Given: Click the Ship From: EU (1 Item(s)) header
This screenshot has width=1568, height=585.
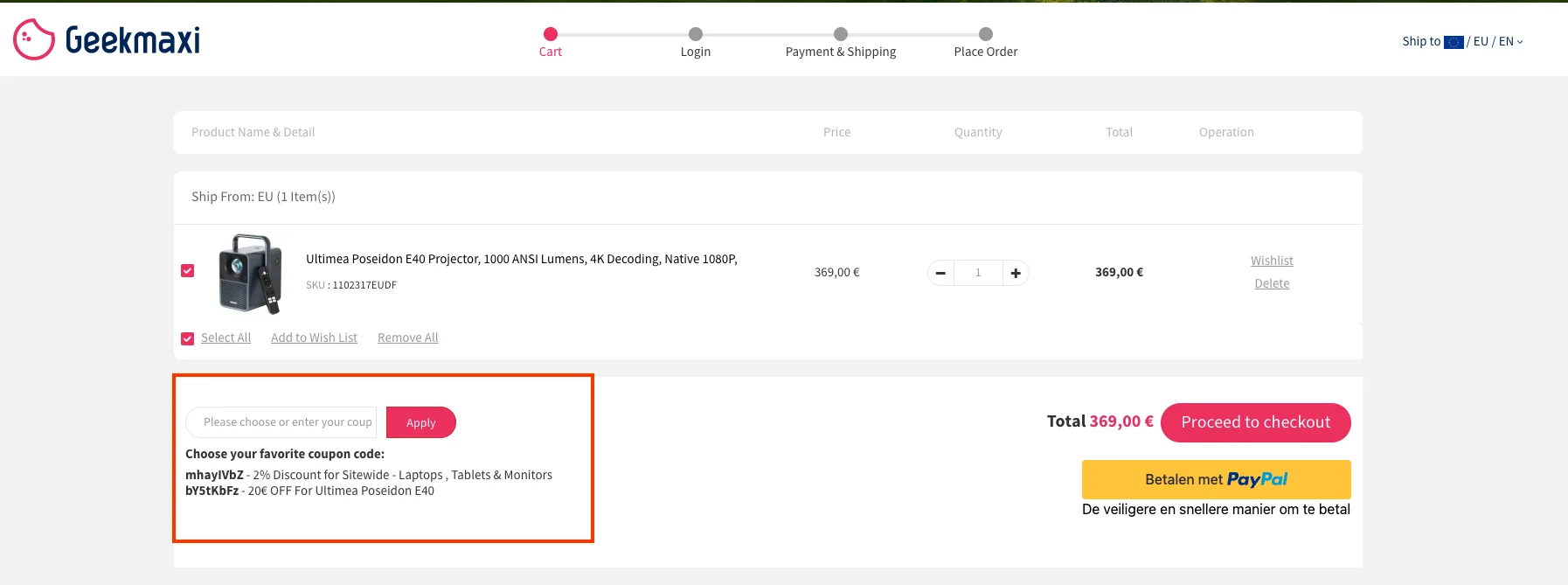Looking at the screenshot, I should (263, 197).
